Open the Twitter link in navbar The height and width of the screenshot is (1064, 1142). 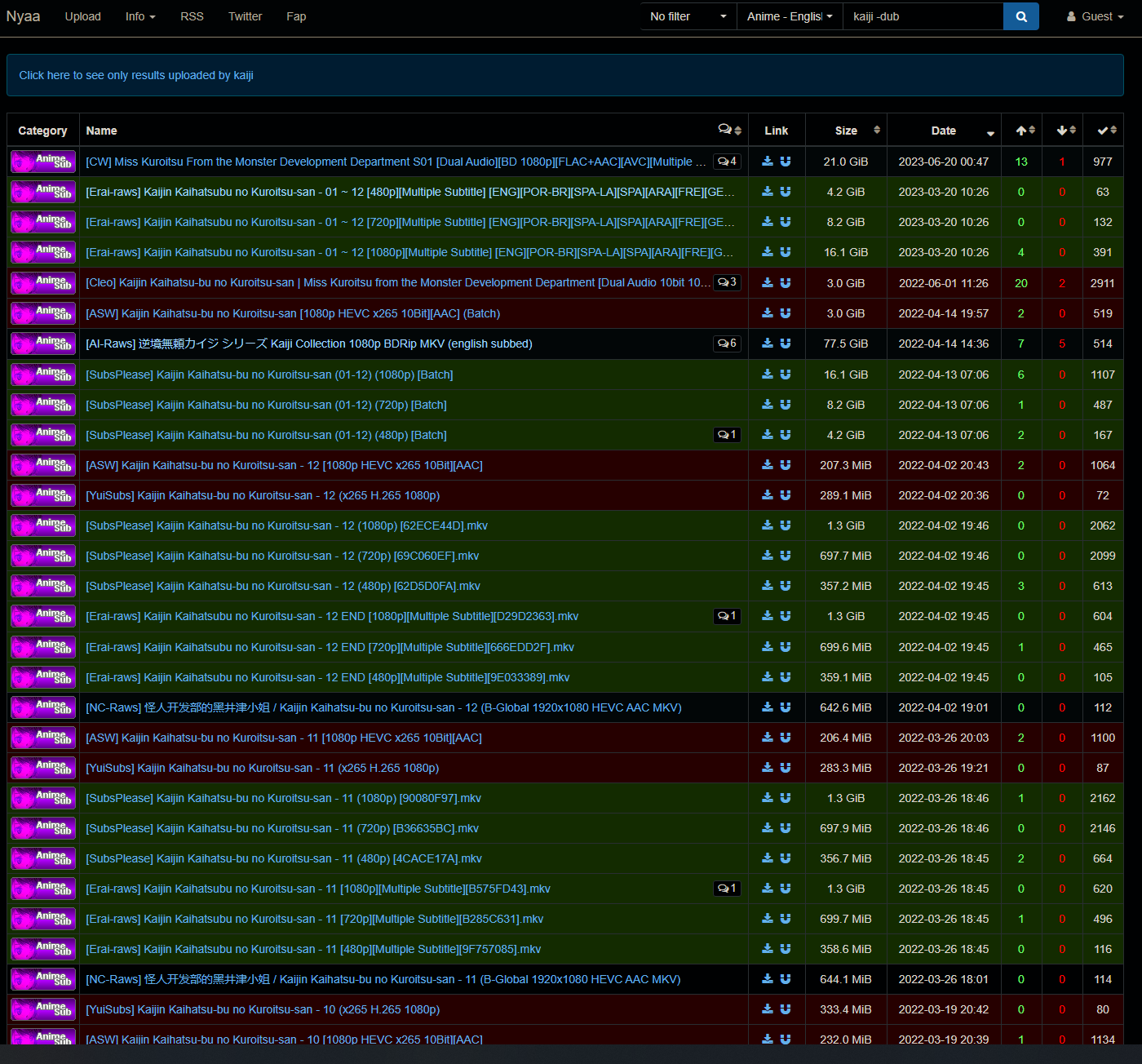(245, 16)
